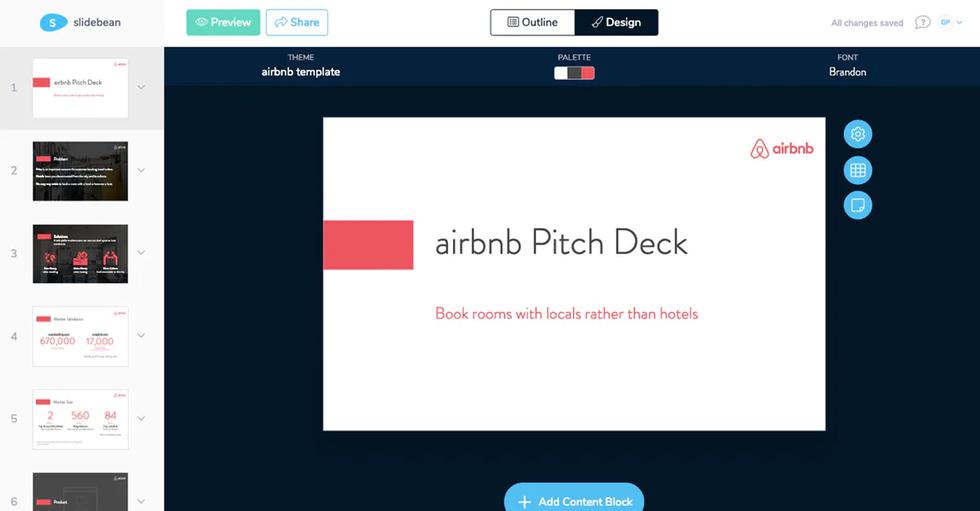Click the Share button
980x511 pixels.
tap(297, 22)
